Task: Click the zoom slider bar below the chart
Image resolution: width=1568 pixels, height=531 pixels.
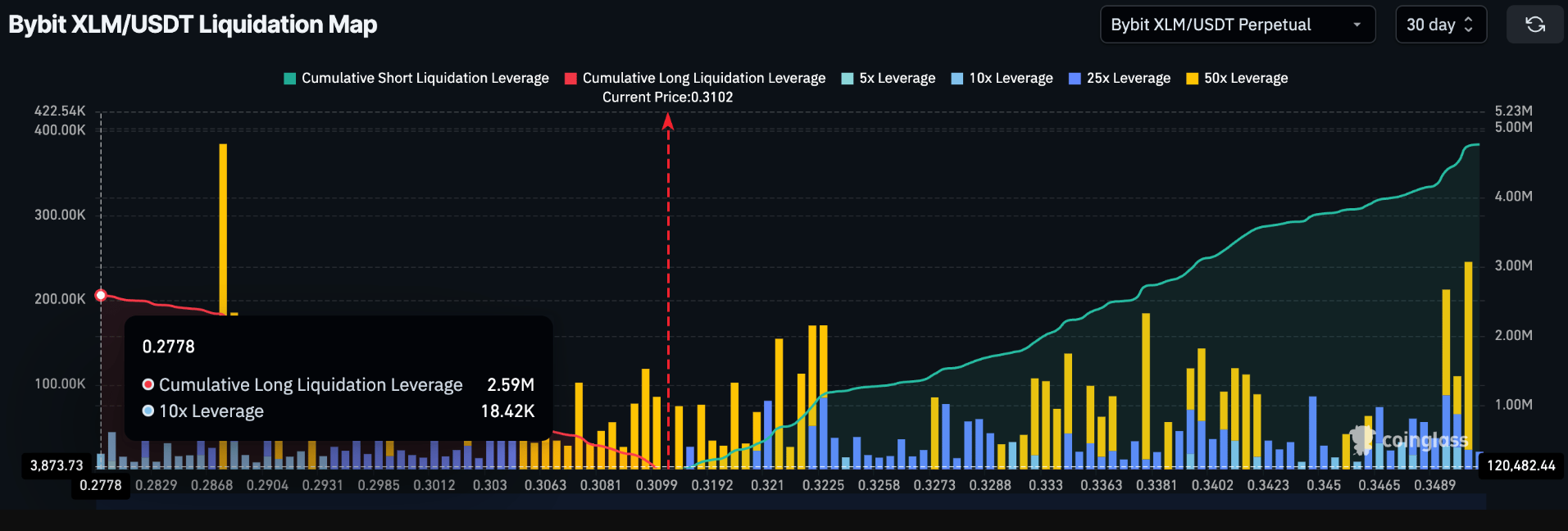Action: (x=790, y=501)
